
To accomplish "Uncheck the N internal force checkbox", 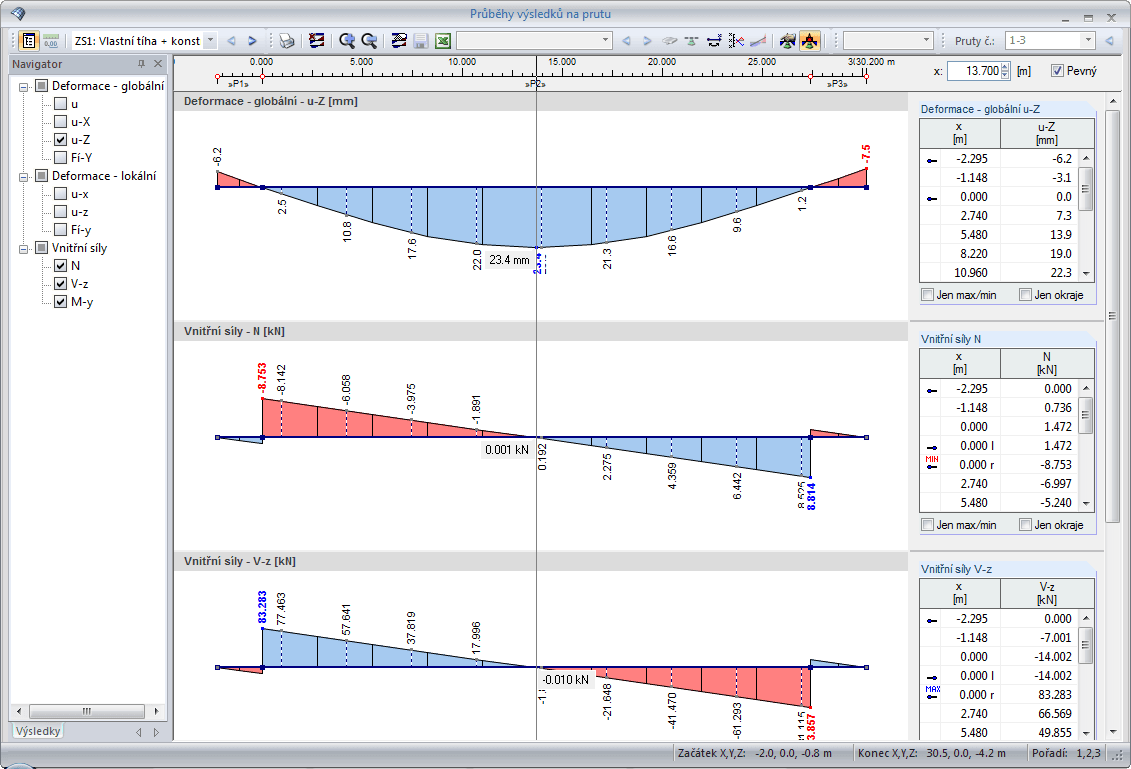I will pos(61,265).
